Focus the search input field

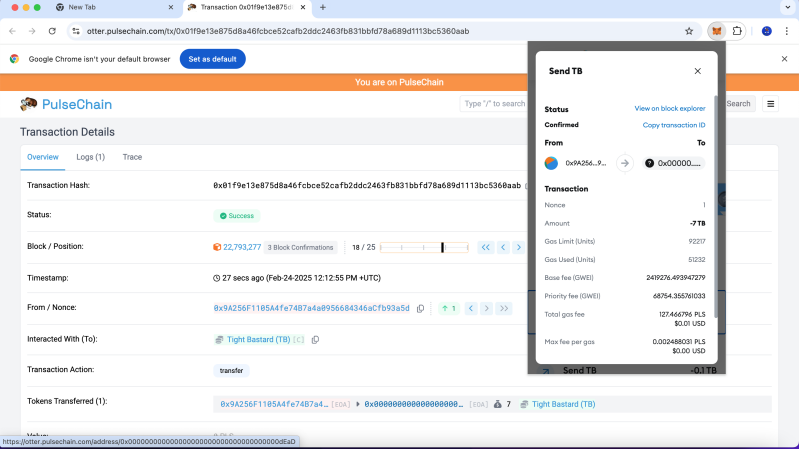494,103
